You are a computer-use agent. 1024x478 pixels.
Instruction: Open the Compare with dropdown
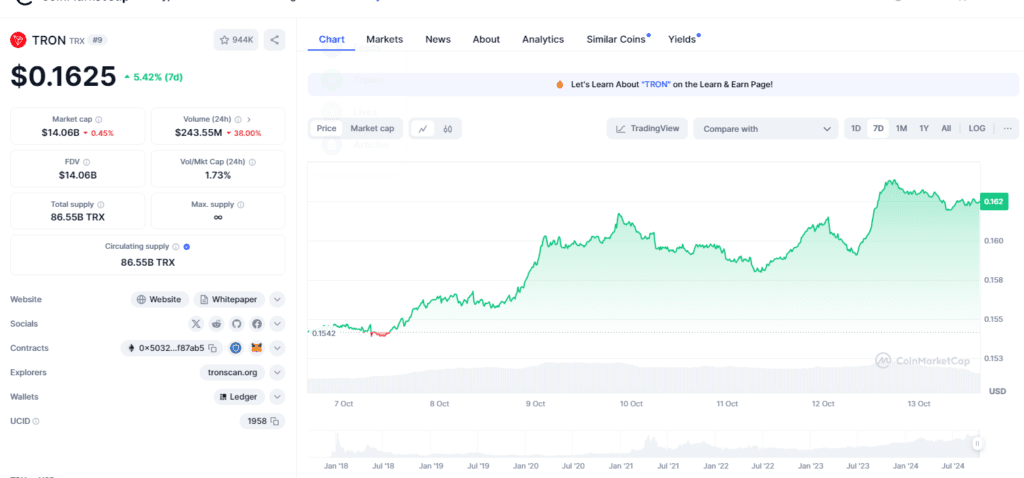click(x=765, y=129)
